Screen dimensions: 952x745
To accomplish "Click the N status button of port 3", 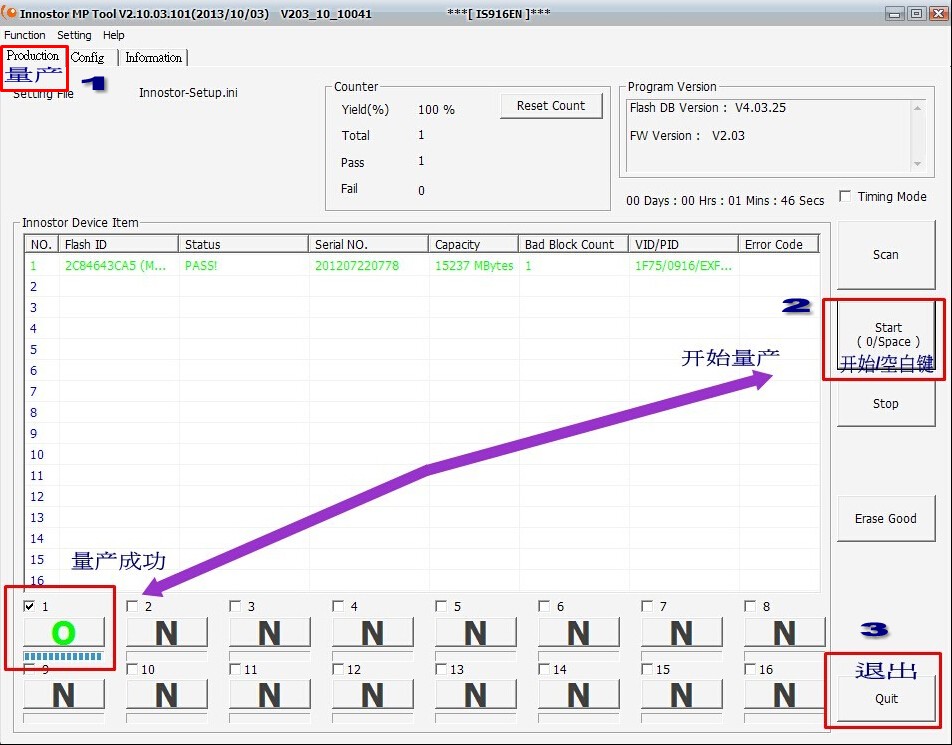I will point(270,633).
